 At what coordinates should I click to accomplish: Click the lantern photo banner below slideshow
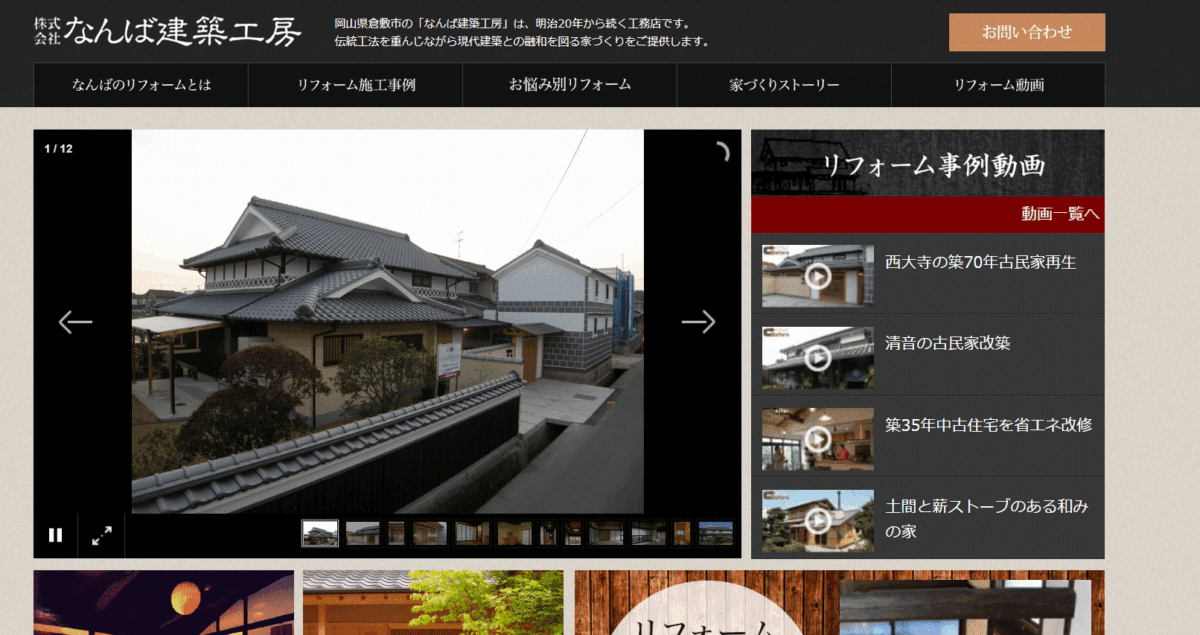pos(164,602)
